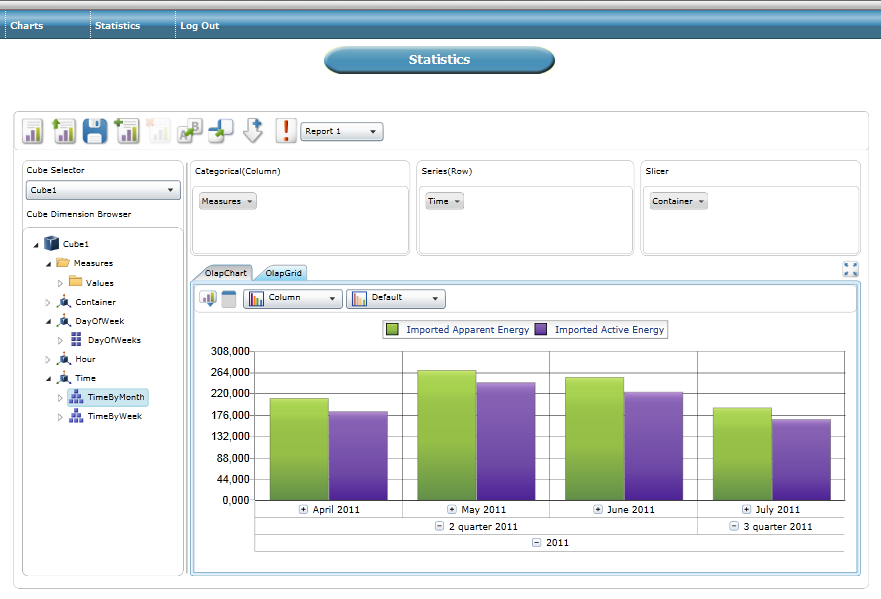
Task: Click the first report chart icon in toolbar
Action: coord(33,131)
